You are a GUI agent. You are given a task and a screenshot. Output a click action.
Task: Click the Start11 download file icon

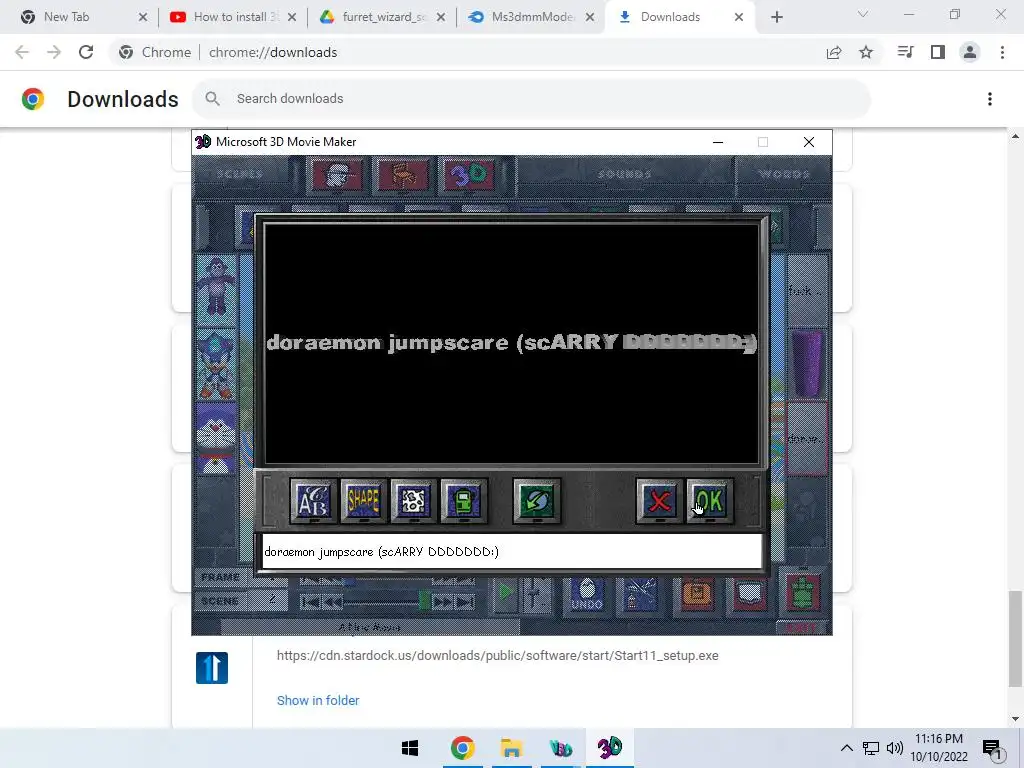[x=212, y=668]
